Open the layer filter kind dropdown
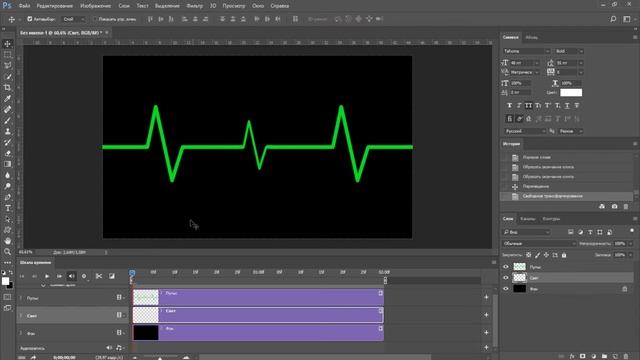640x360 pixels. 526,232
